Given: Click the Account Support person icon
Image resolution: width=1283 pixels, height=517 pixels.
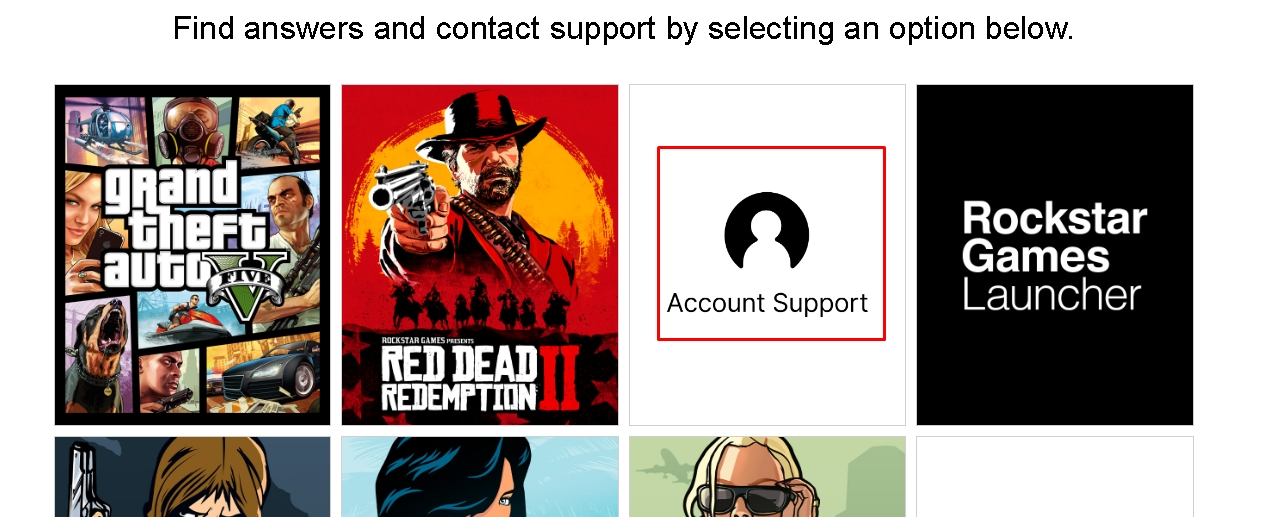Looking at the screenshot, I should tap(767, 231).
